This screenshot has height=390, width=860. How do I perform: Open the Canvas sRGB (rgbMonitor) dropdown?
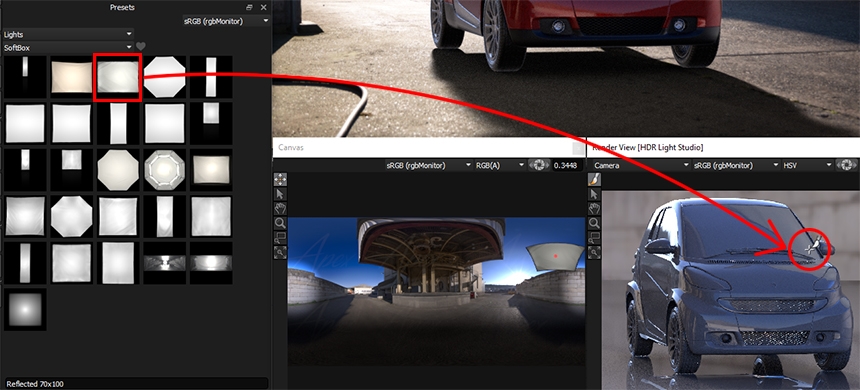[429, 165]
